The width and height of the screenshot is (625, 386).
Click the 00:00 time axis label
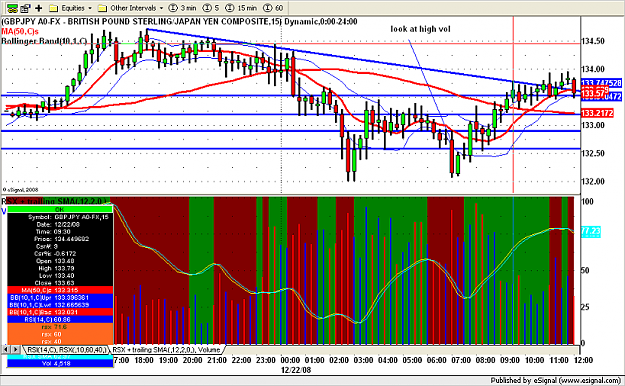[x=290, y=360]
